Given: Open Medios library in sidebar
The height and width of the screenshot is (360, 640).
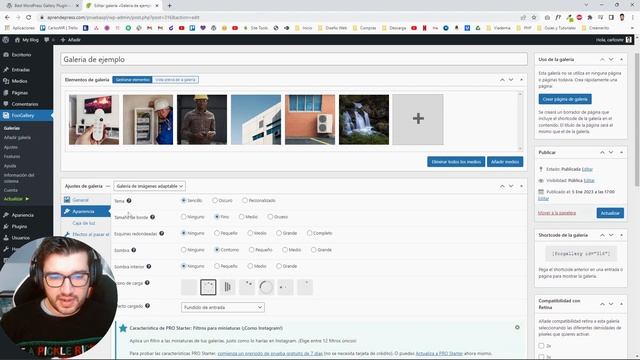Looking at the screenshot, I should 19,81.
